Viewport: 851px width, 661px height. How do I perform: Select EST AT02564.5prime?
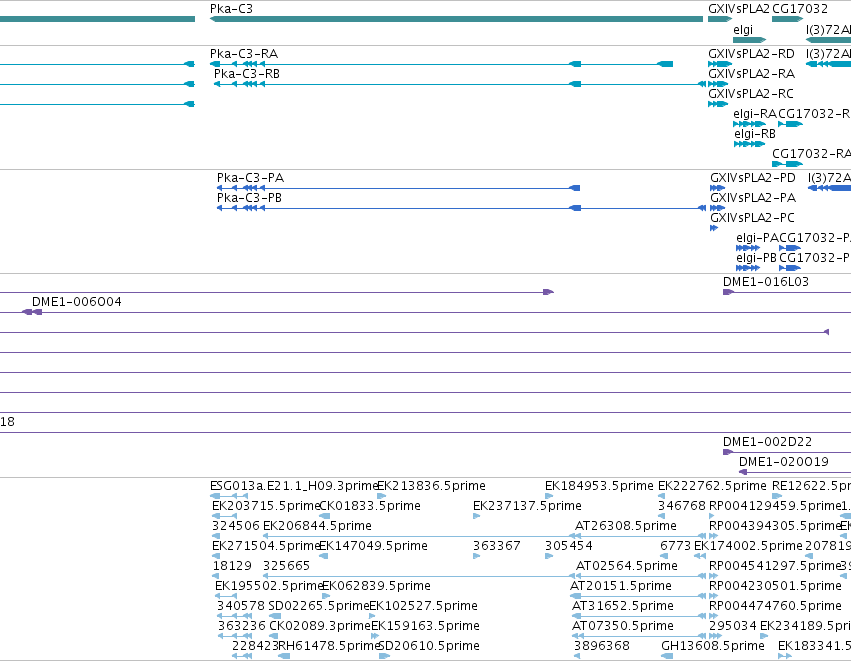tap(626, 567)
